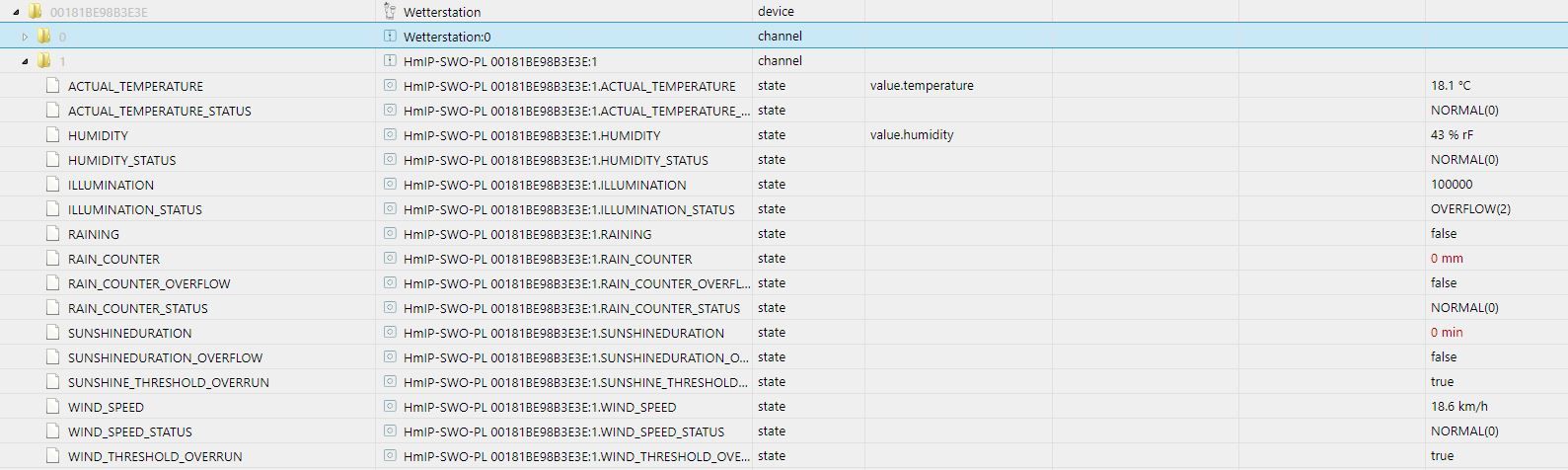The height and width of the screenshot is (470, 1568).
Task: Click the true value of SUNSHINE_THRESHOLD_OVERRUN
Action: [1442, 382]
